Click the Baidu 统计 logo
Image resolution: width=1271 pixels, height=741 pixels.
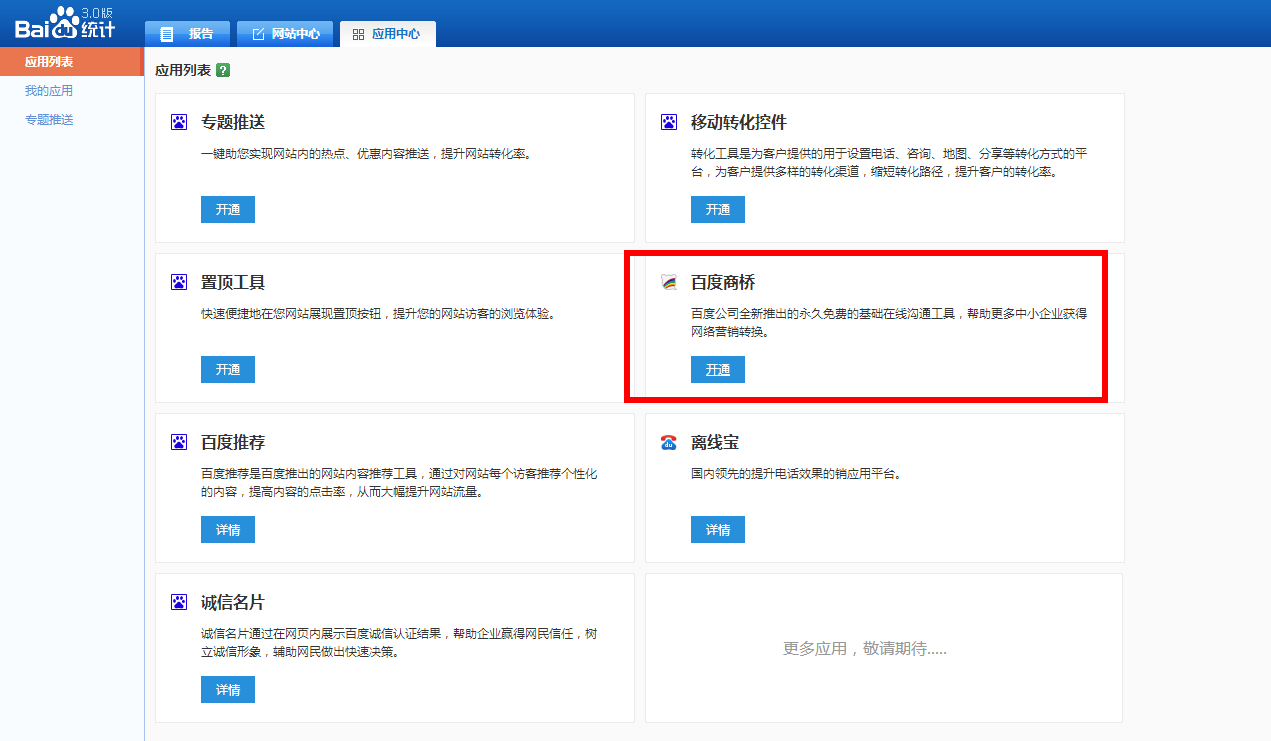64,23
